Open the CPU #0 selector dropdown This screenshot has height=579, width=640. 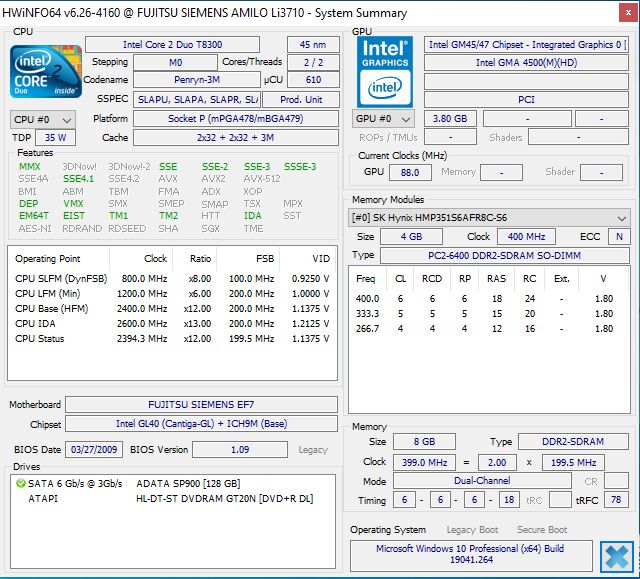coord(42,120)
